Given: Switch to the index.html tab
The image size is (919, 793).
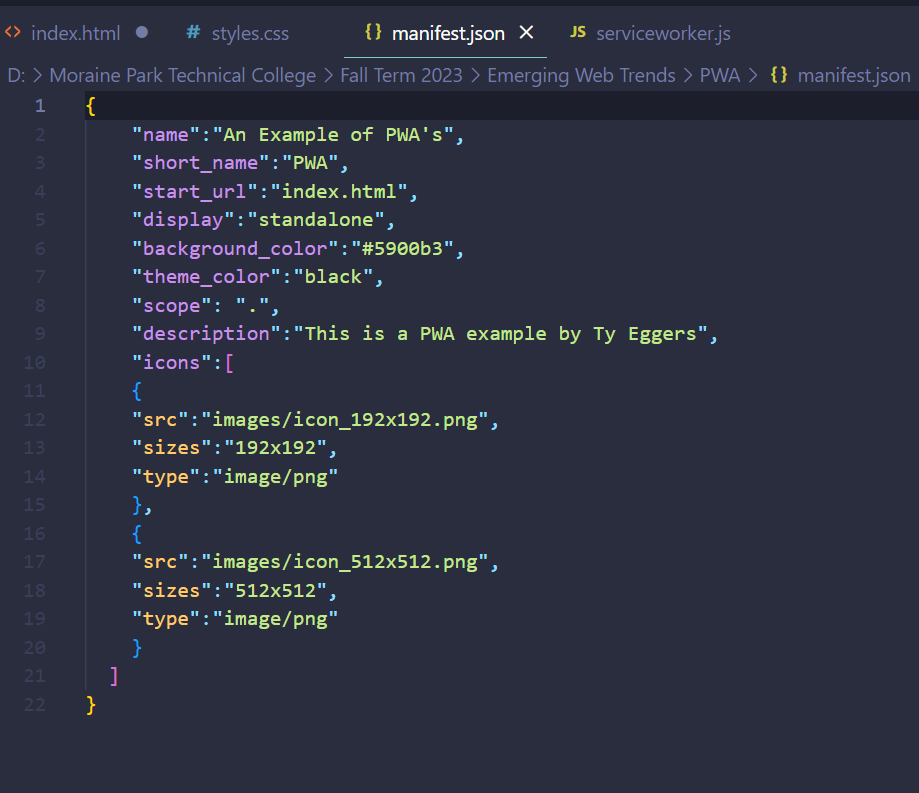Looking at the screenshot, I should tap(76, 33).
